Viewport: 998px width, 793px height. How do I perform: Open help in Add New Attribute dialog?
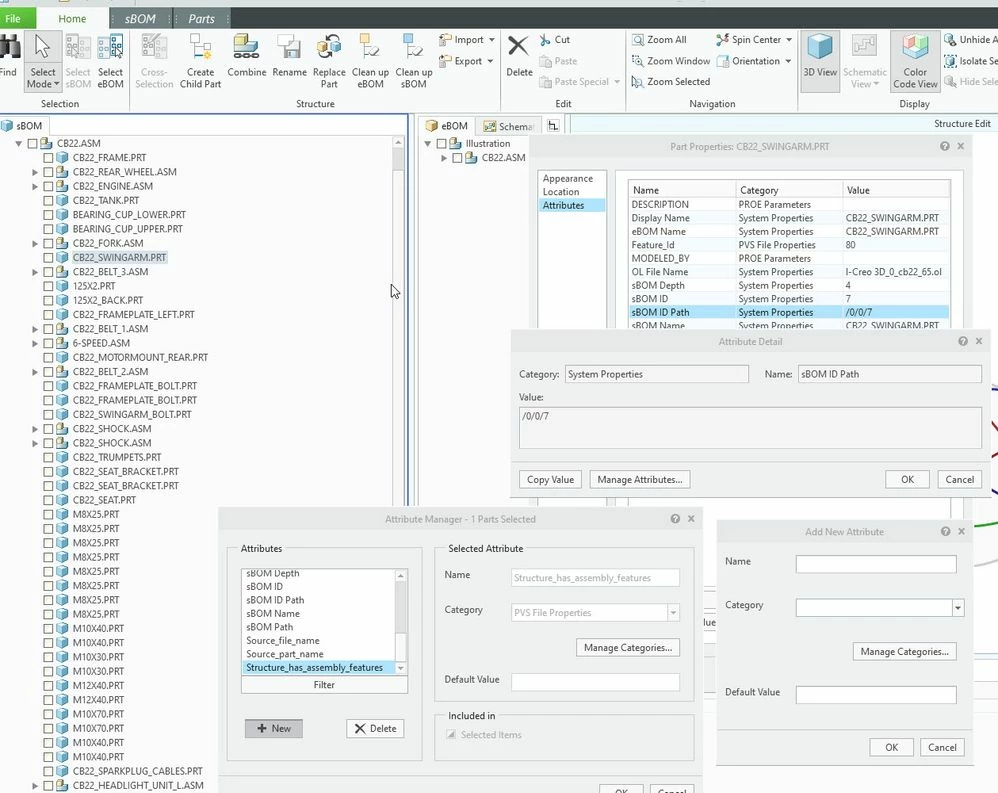[946, 531]
